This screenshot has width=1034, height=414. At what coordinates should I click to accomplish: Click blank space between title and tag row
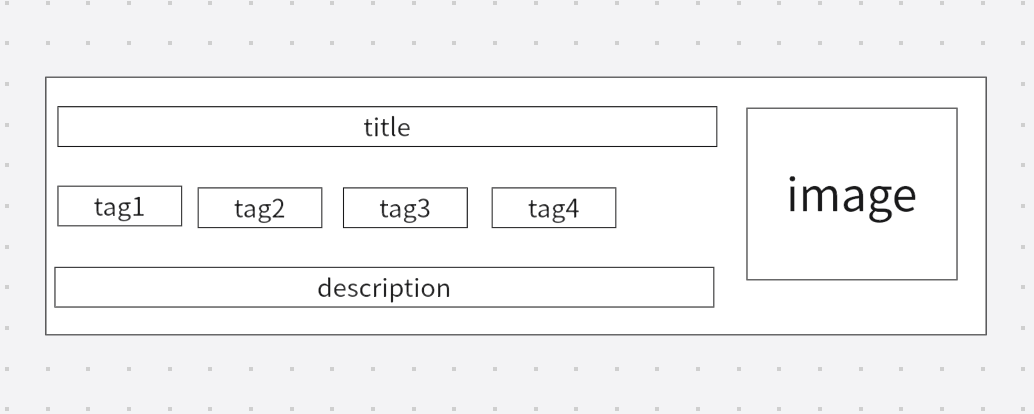(386, 166)
